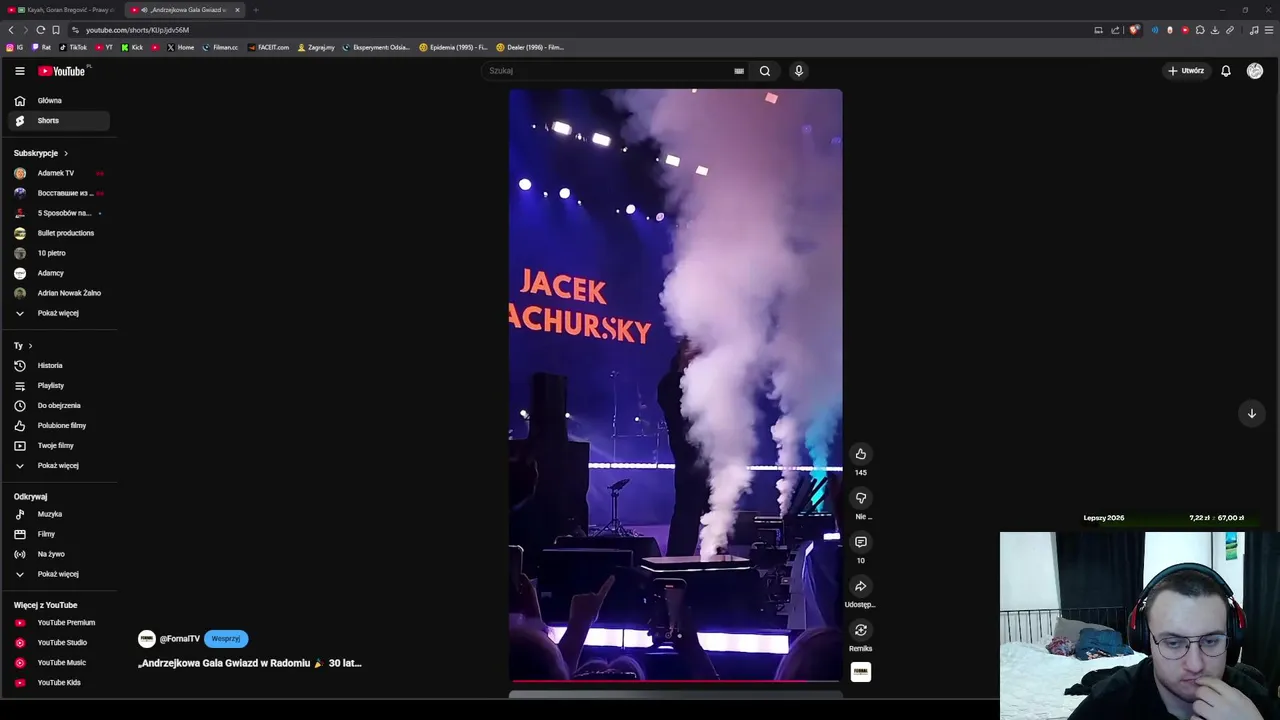The image size is (1280, 720).
Task: Open Na żywo live section
Action: tap(59, 554)
